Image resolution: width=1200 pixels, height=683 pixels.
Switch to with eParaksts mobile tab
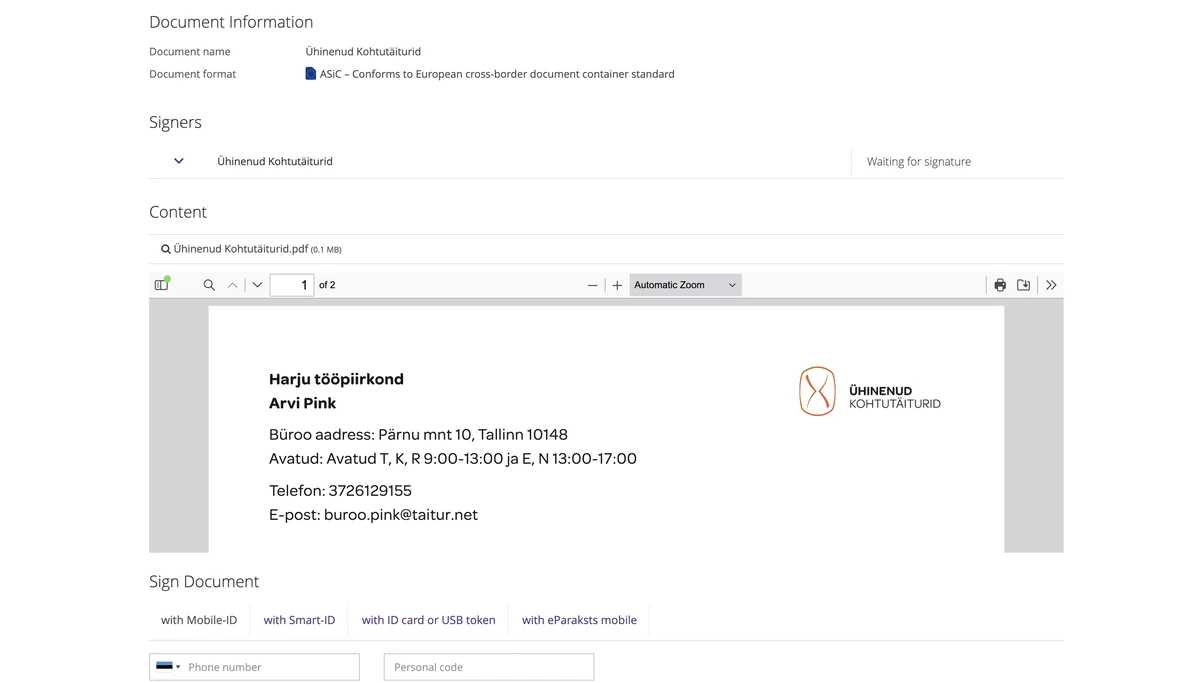(579, 620)
